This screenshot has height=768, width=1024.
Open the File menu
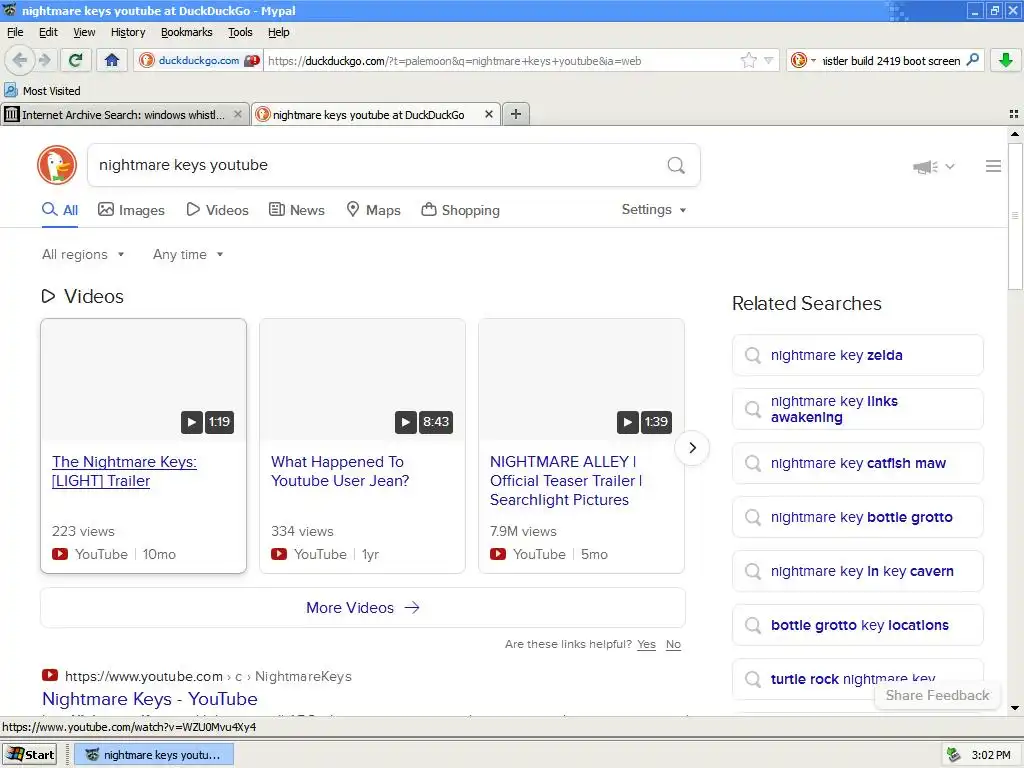(15, 32)
